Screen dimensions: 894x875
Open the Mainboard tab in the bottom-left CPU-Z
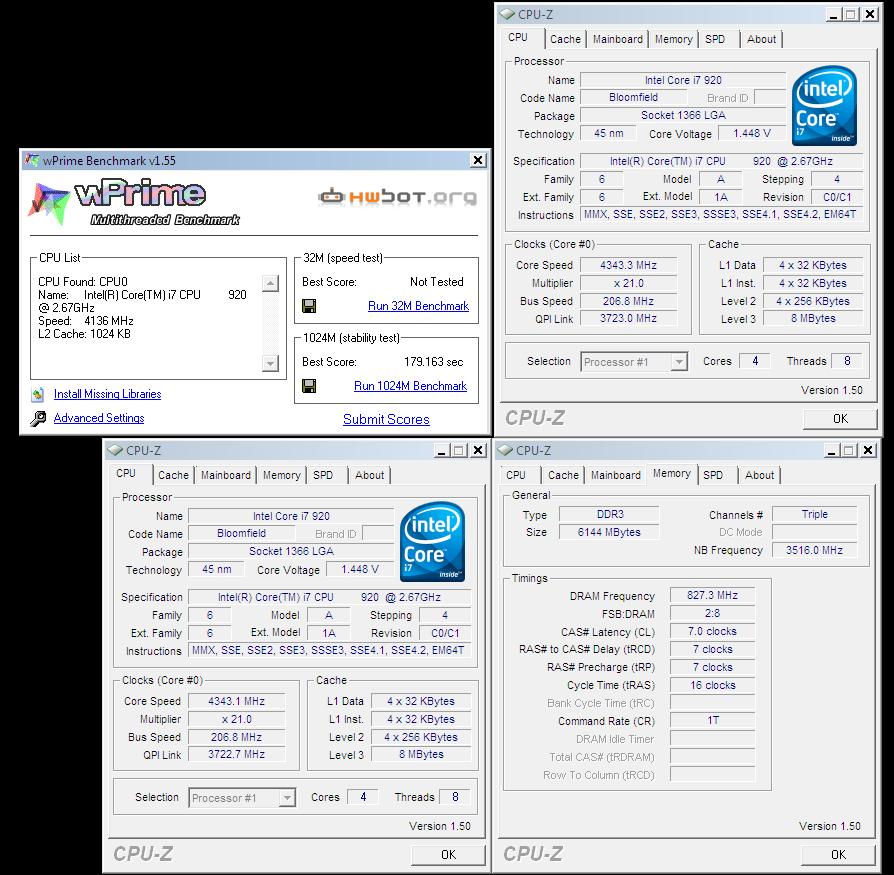coord(226,475)
